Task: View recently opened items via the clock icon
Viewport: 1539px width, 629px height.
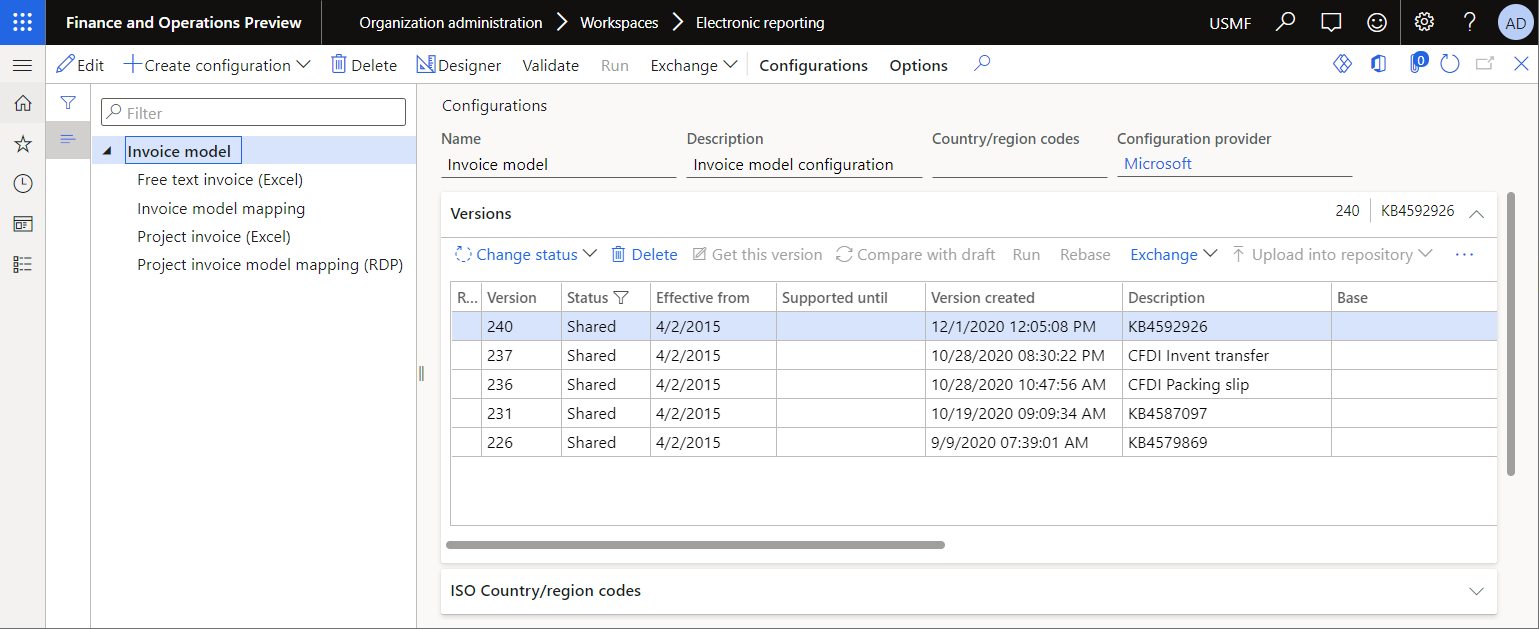Action: click(22, 183)
